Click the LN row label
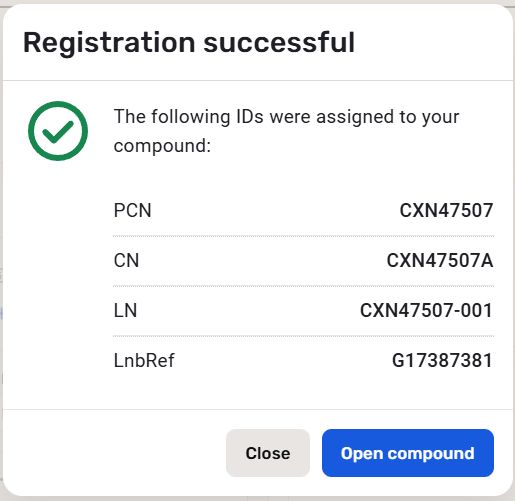The width and height of the screenshot is (515, 501). 125,310
